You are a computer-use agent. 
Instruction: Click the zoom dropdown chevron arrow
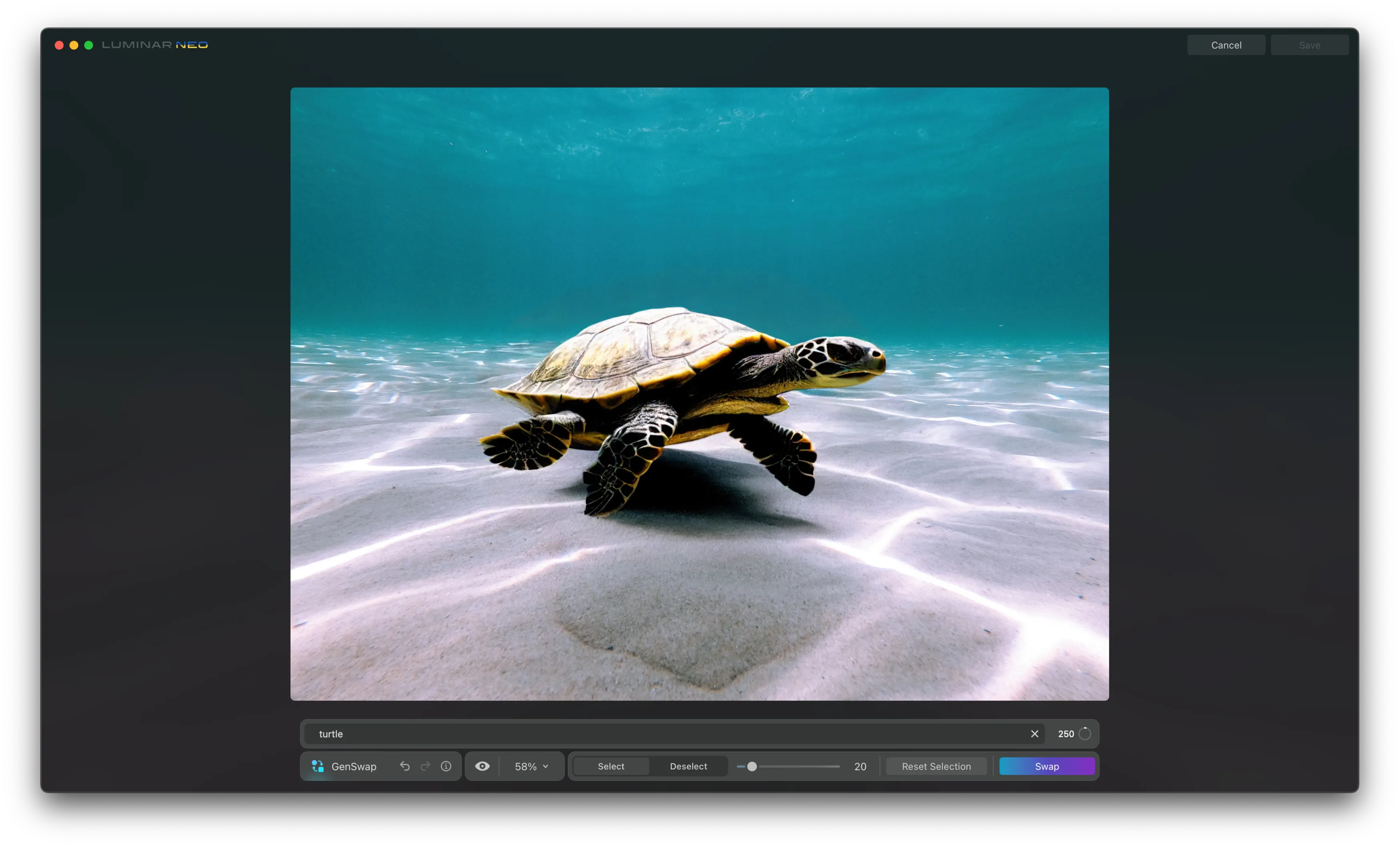546,766
